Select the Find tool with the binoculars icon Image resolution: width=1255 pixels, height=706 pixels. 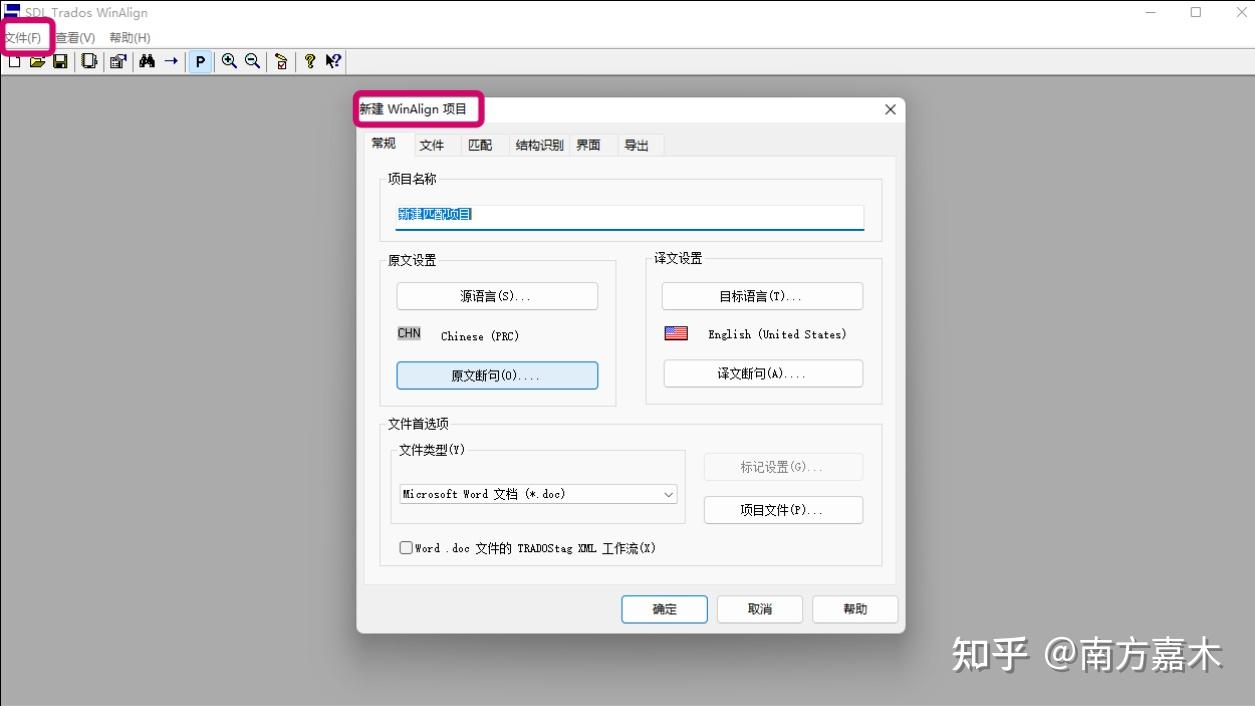pos(147,61)
